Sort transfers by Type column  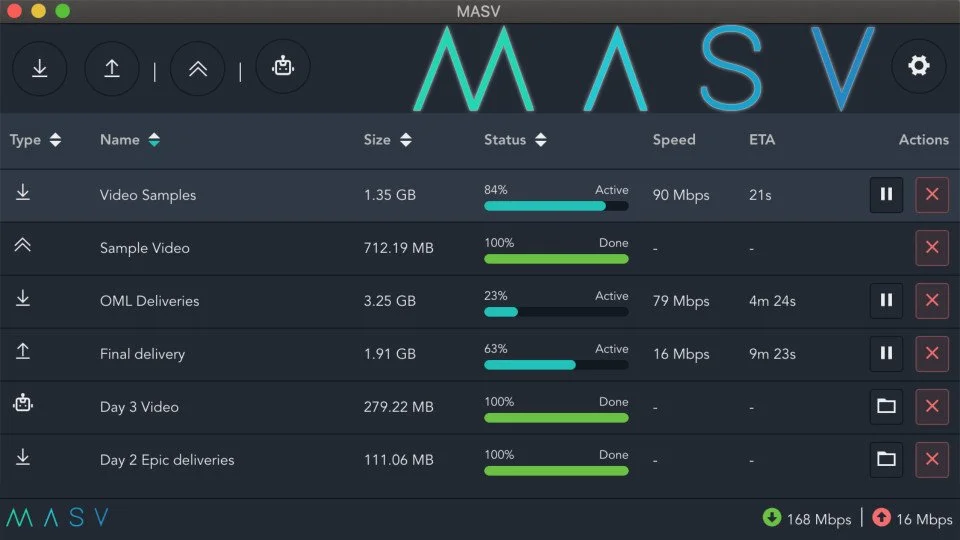36,140
